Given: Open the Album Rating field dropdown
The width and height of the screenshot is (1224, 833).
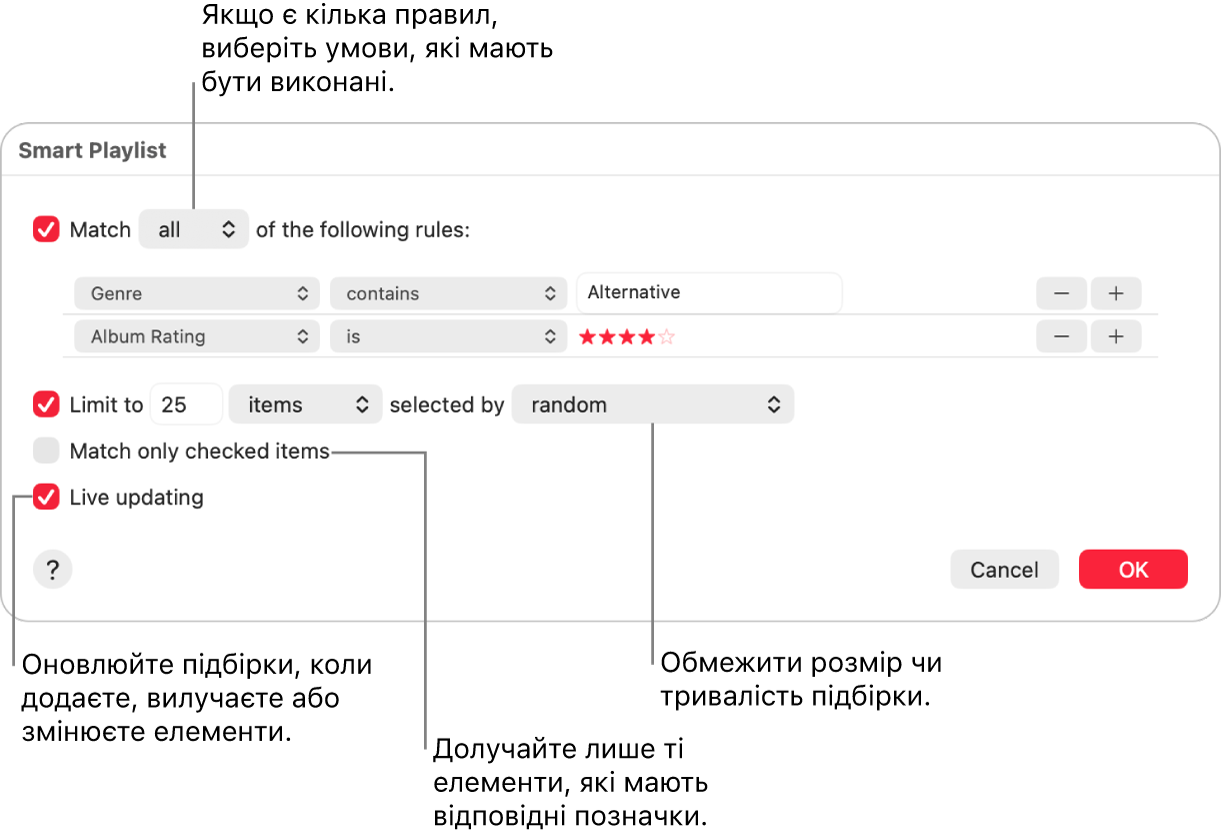Looking at the screenshot, I should [197, 337].
